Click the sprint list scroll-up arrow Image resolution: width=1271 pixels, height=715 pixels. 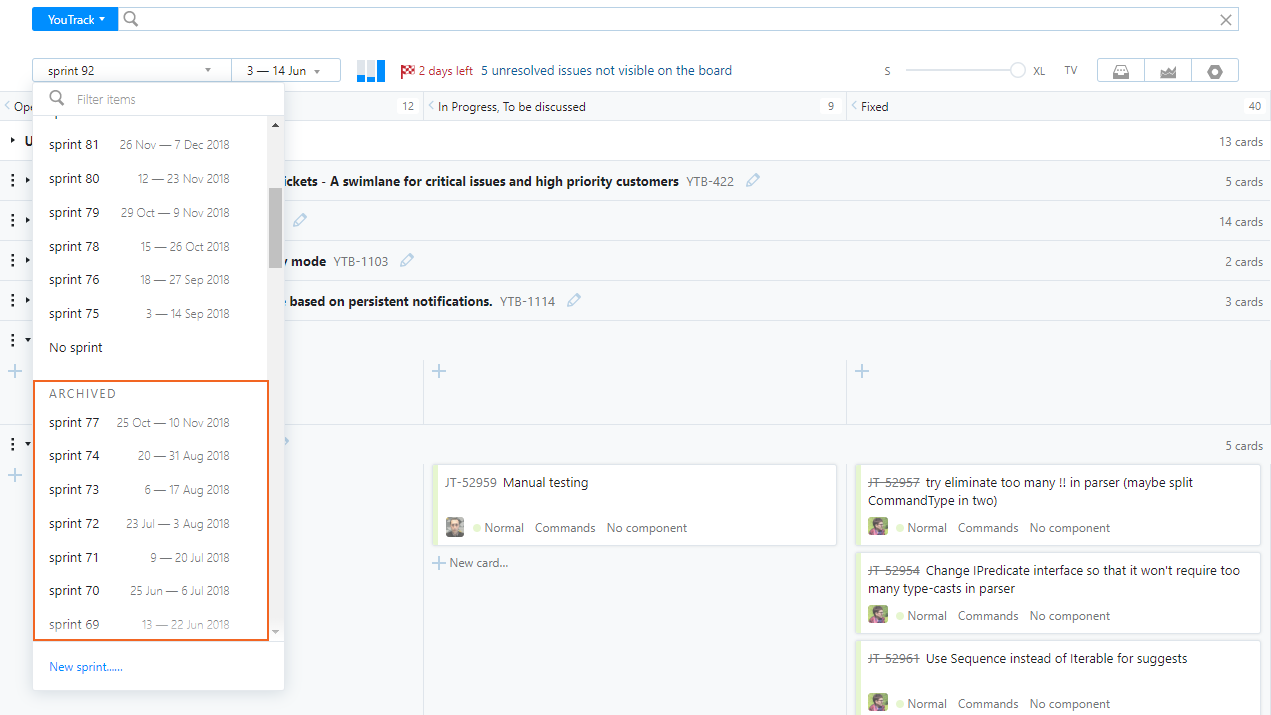click(x=275, y=123)
